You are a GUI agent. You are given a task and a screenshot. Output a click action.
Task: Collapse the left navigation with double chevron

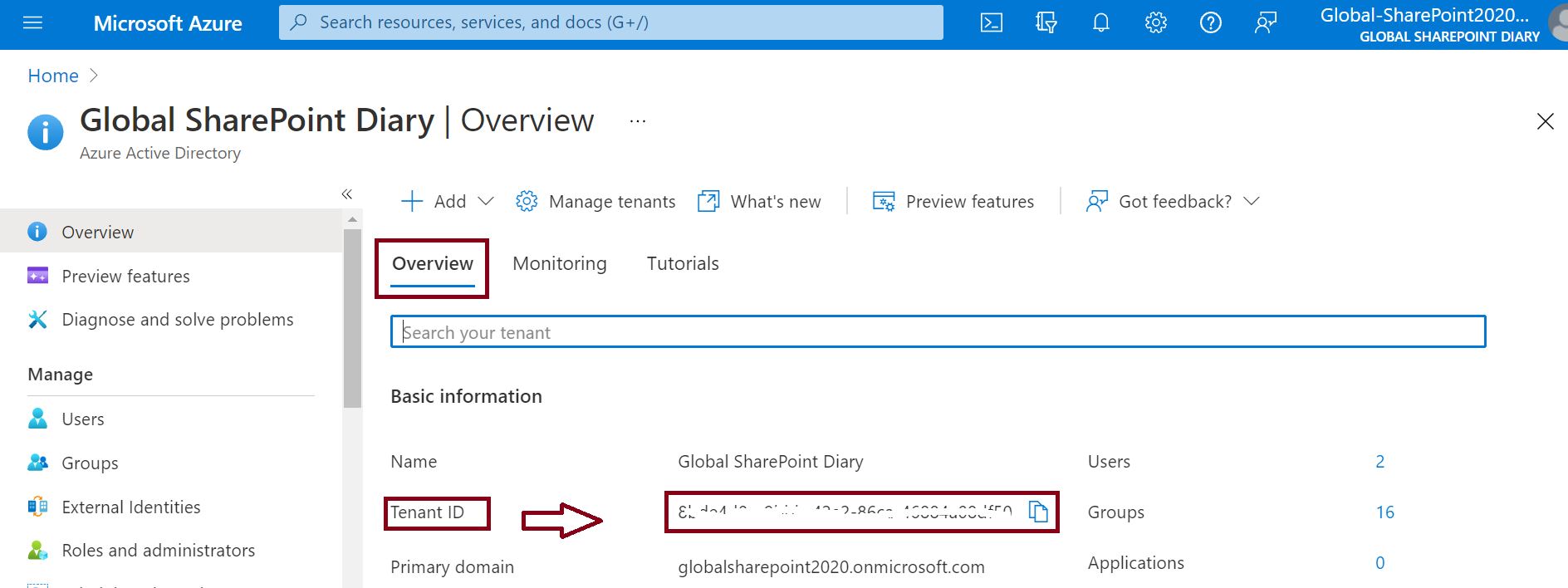click(347, 194)
